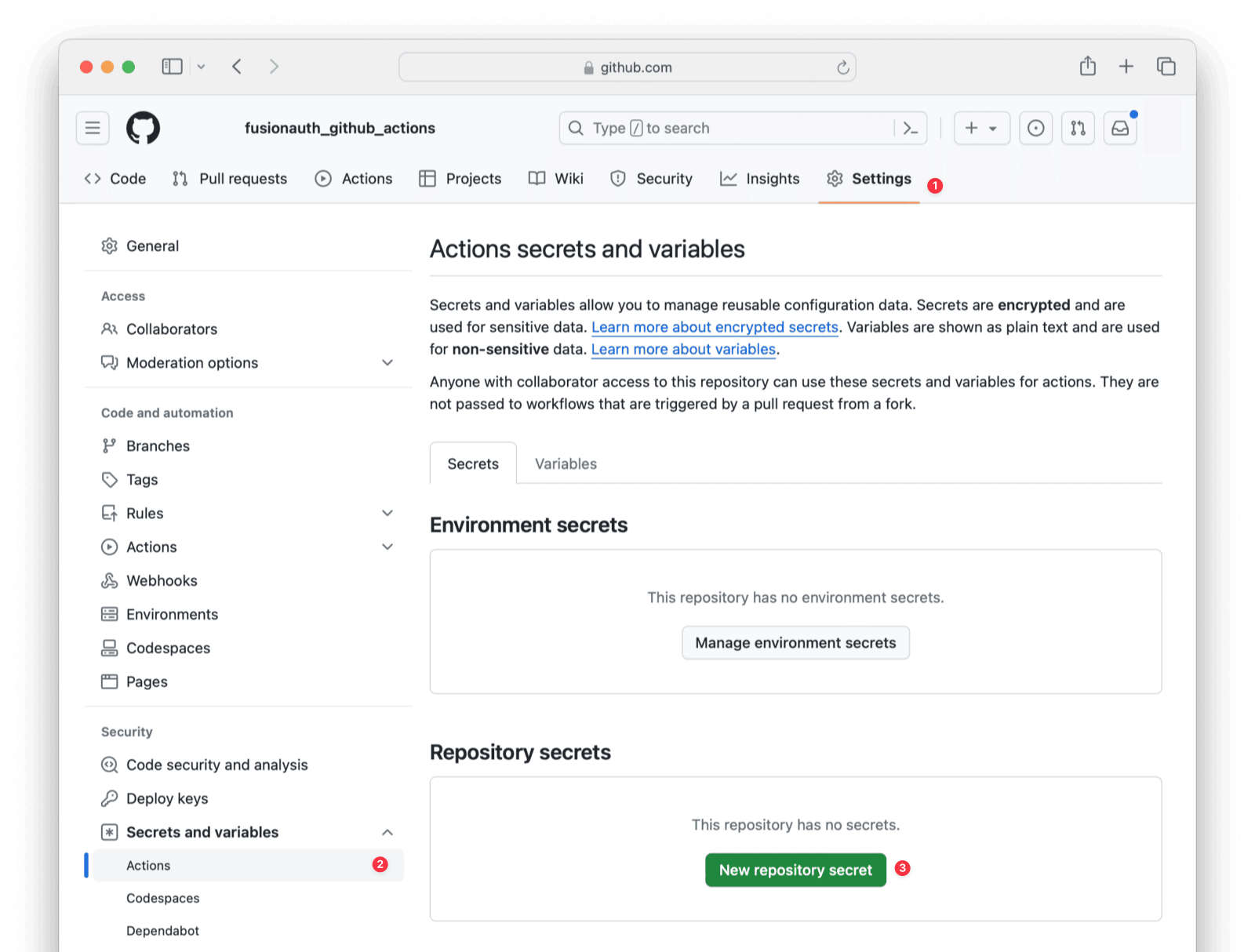This screenshot has height=952, width=1255.
Task: Open the Insights tab
Action: [758, 178]
